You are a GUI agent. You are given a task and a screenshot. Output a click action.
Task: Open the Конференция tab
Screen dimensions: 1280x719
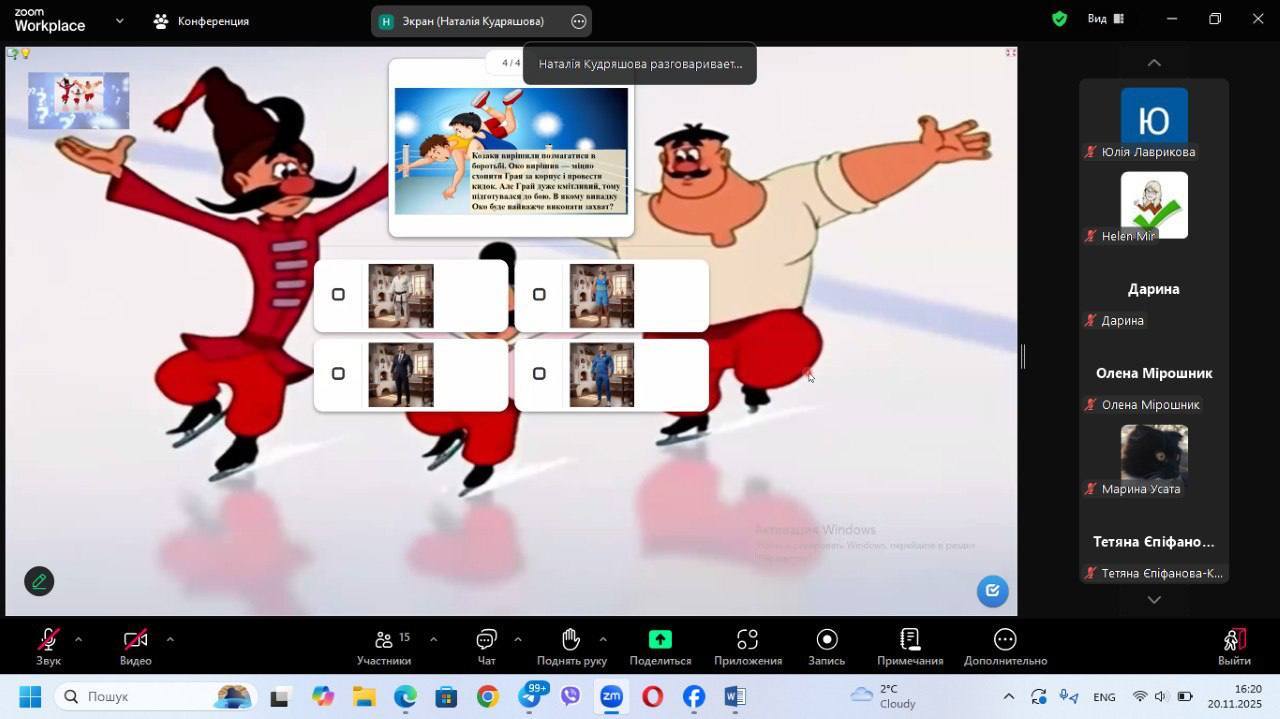click(x=202, y=21)
